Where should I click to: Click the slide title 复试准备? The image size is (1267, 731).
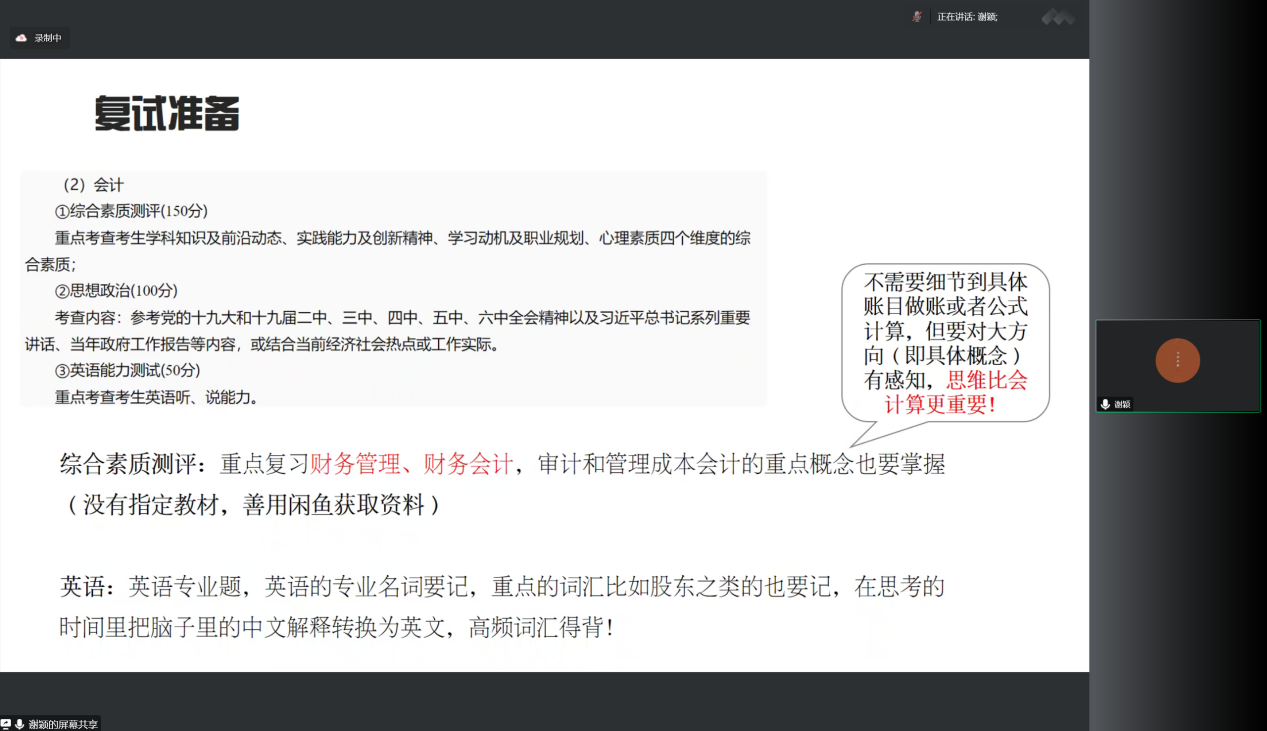(167, 114)
